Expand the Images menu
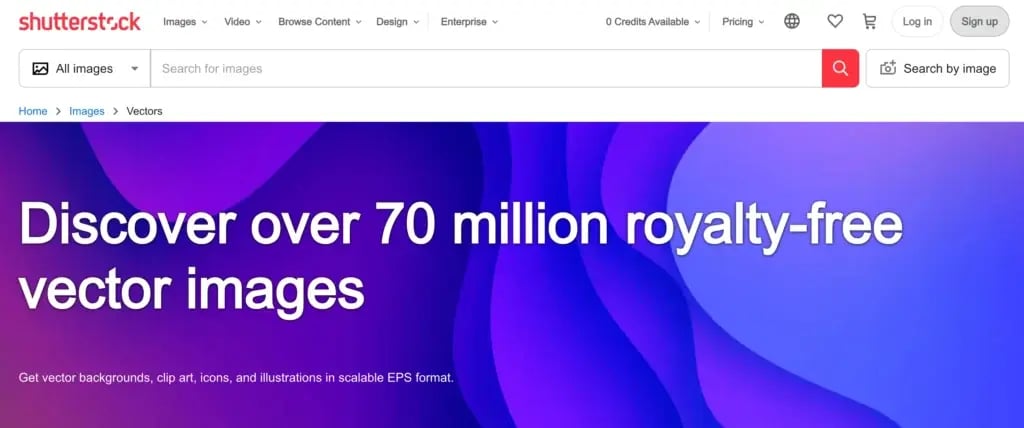The height and width of the screenshot is (428, 1024). coord(185,21)
